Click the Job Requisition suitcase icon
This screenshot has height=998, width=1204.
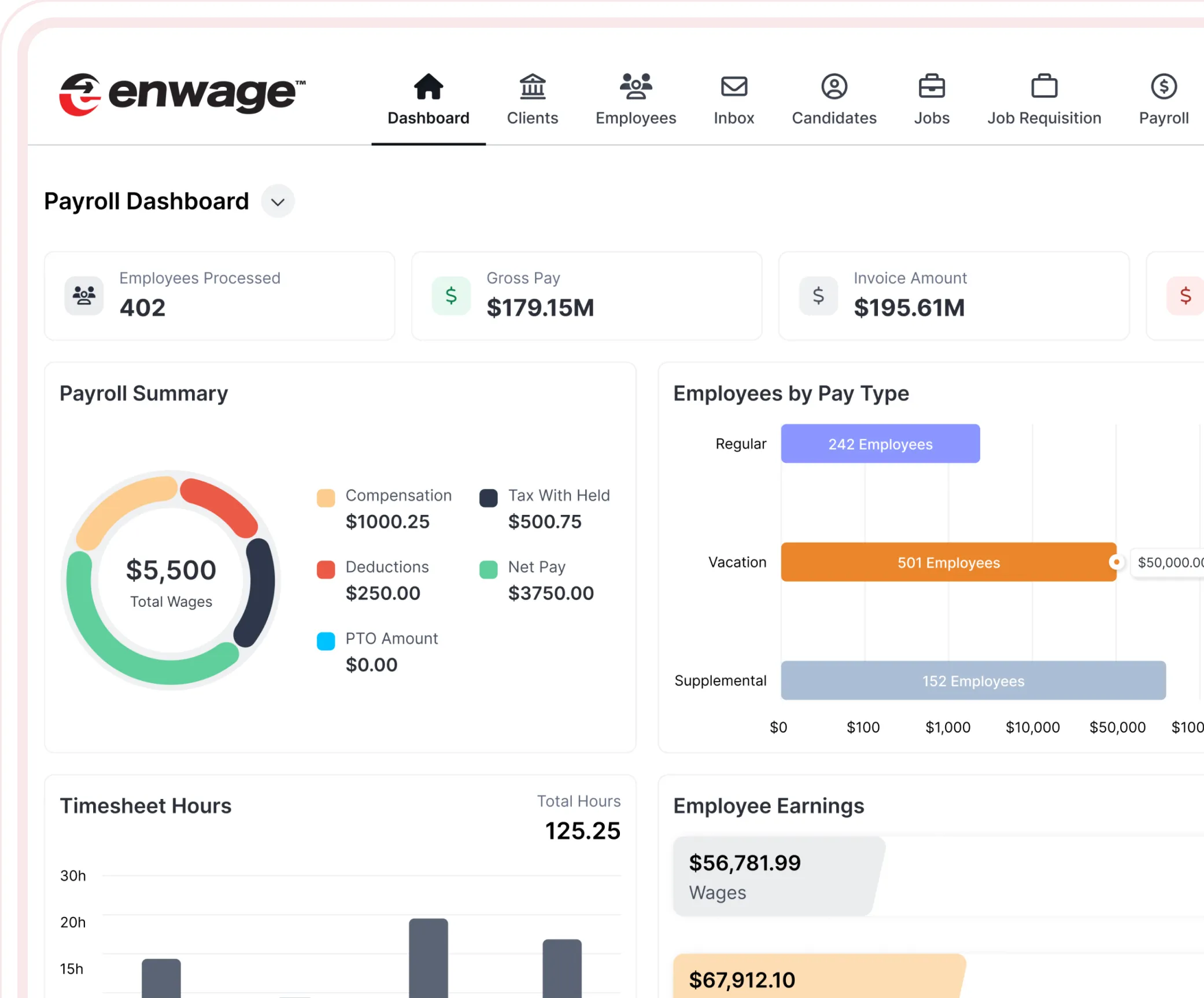coord(1044,87)
